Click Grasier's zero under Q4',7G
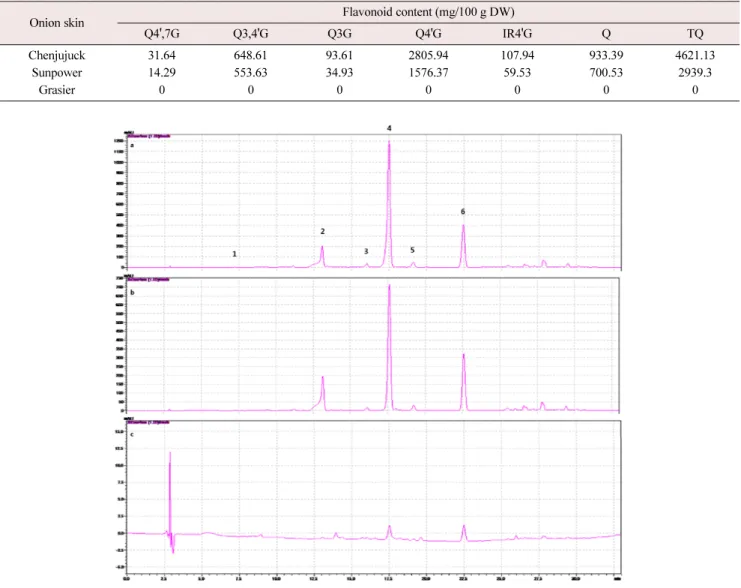Image resolution: width=741 pixels, height=588 pixels. click(162, 90)
